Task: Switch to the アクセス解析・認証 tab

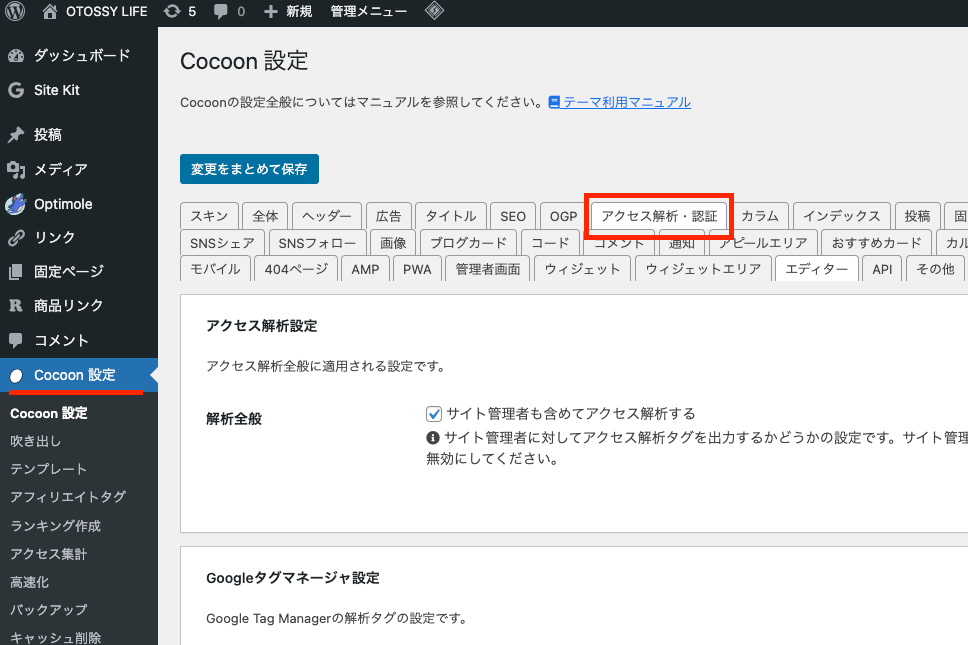Action: click(659, 216)
